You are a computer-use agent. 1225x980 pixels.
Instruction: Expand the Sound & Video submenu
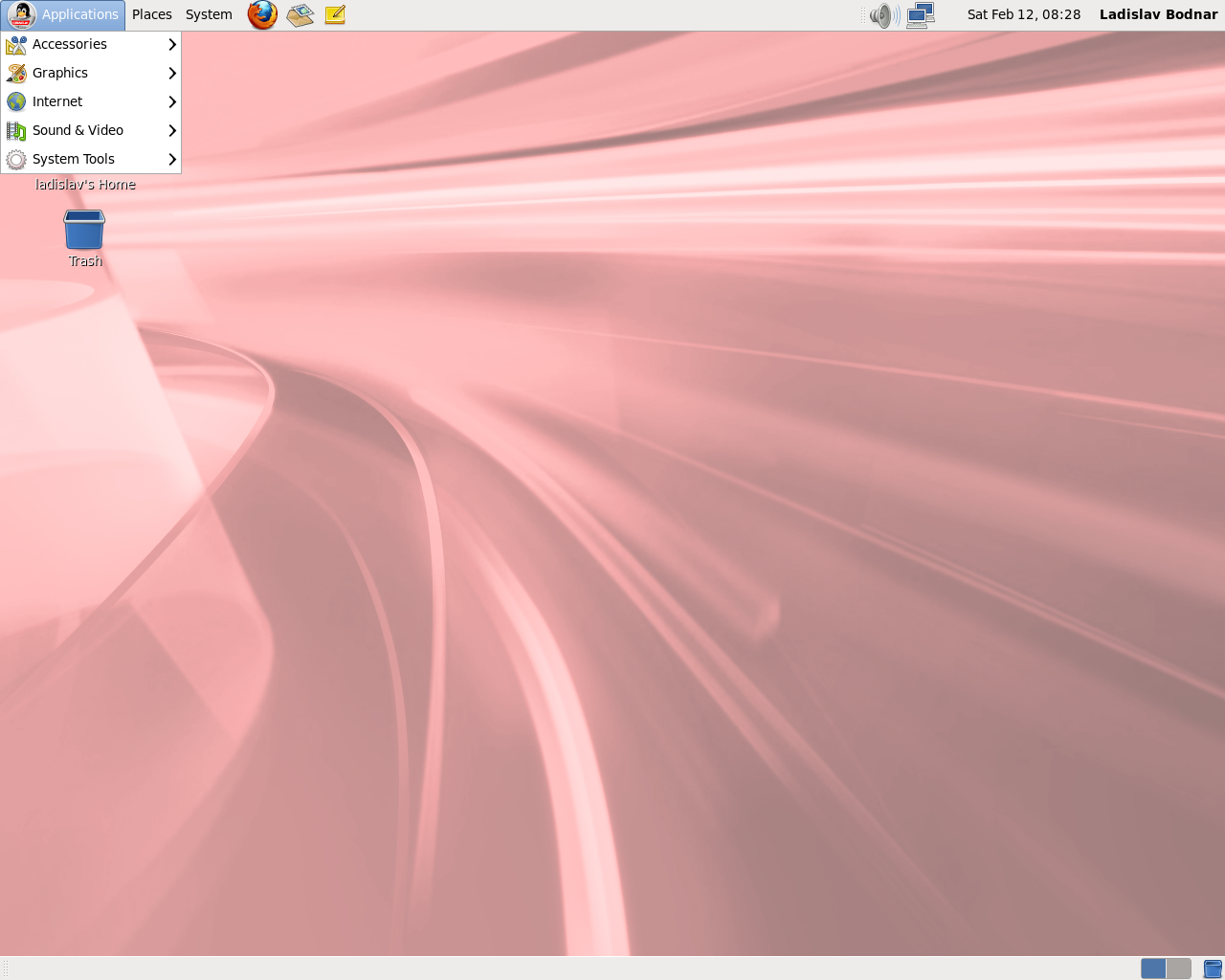91,130
